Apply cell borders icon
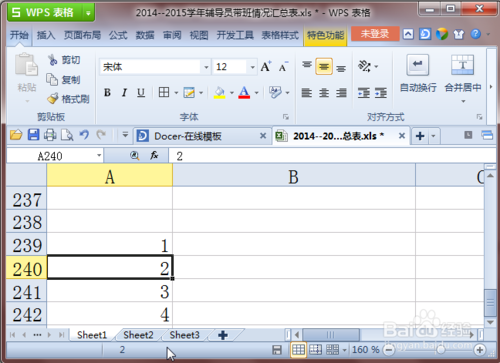Image resolution: width=500 pixels, height=363 pixels. [x=164, y=92]
